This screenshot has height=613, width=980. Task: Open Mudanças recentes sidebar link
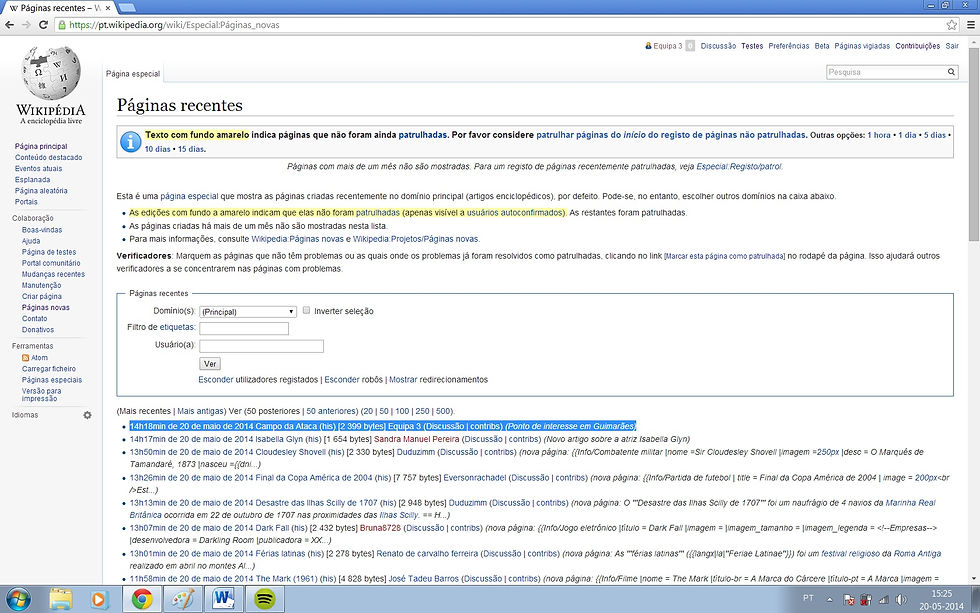[x=53, y=274]
